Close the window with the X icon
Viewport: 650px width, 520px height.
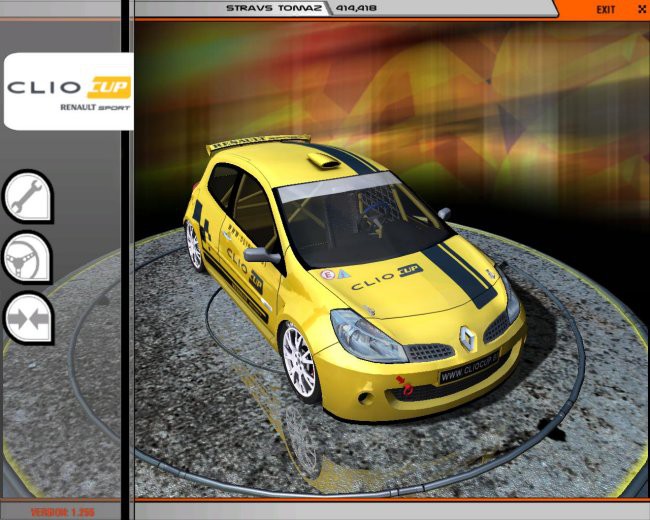[642, 9]
